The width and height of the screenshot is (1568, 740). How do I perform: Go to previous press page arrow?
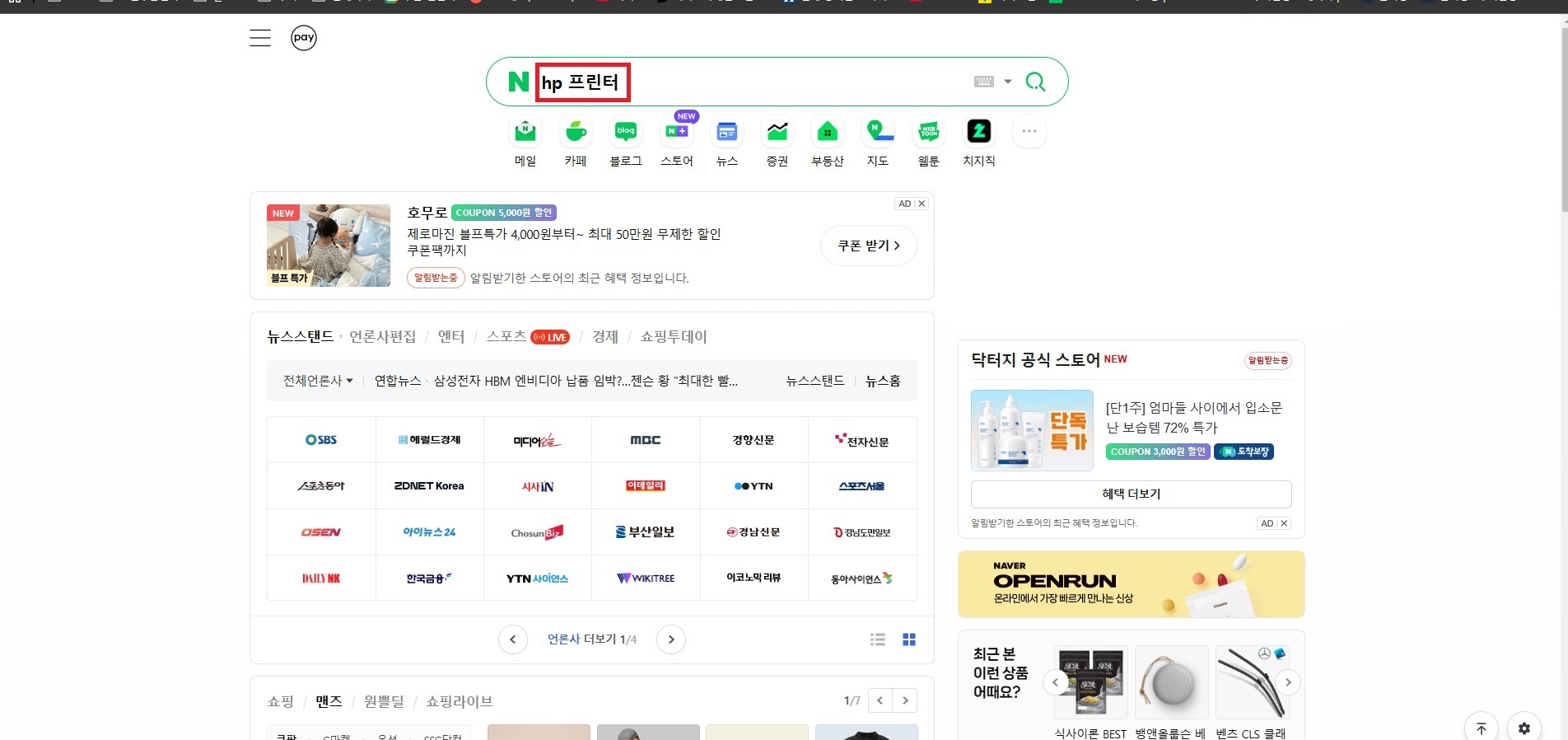(513, 639)
